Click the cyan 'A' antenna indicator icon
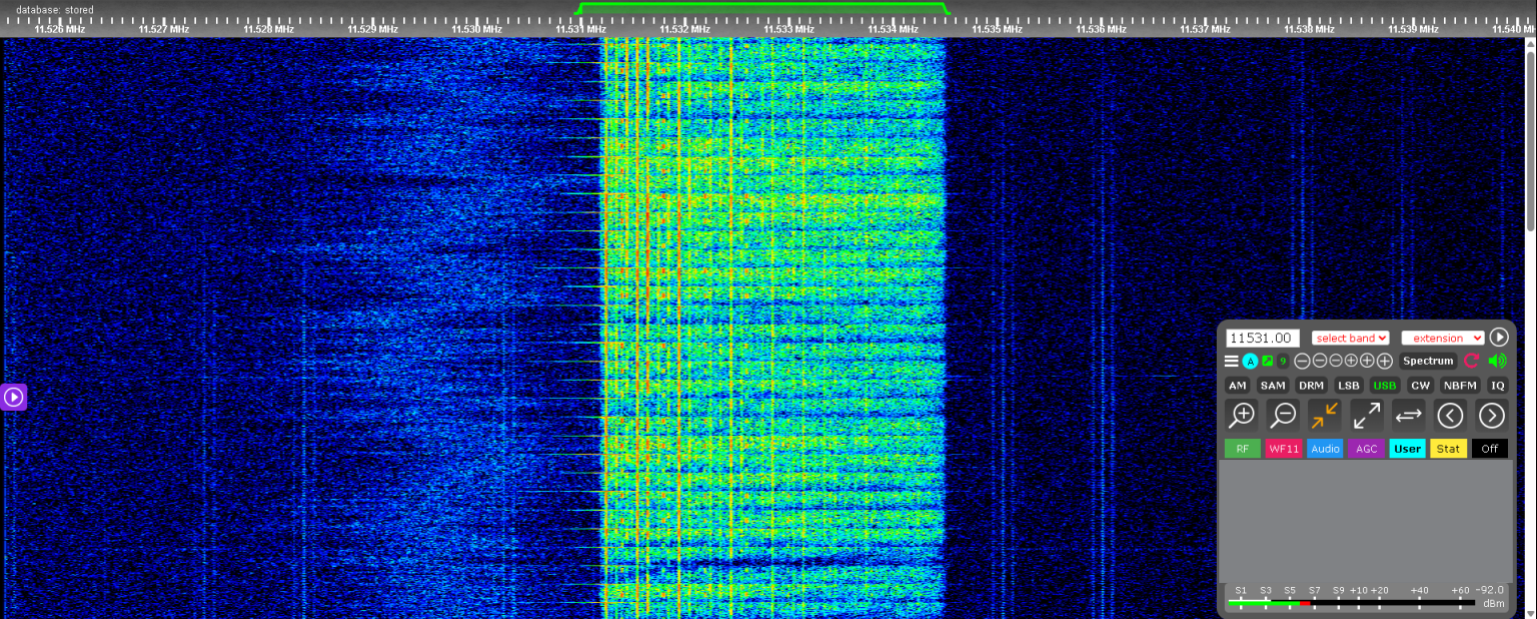1537x619 pixels. click(1250, 361)
